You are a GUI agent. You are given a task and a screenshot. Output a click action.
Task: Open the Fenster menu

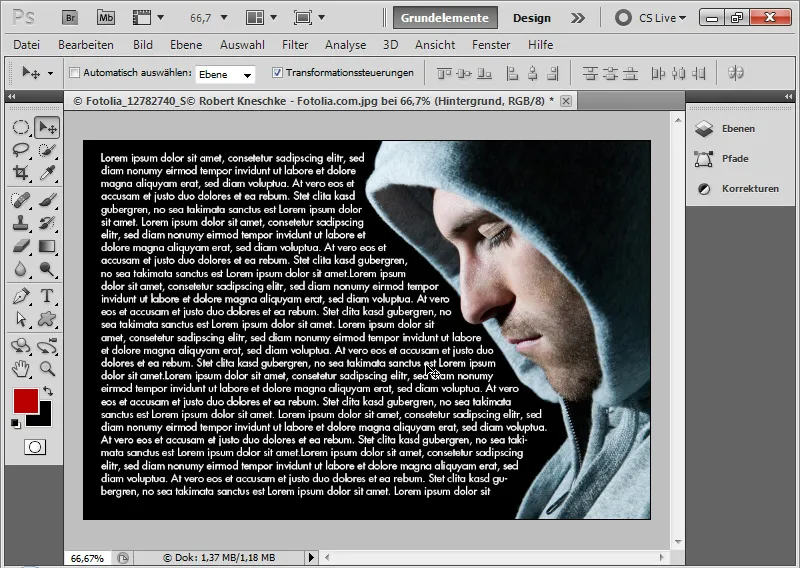(491, 45)
